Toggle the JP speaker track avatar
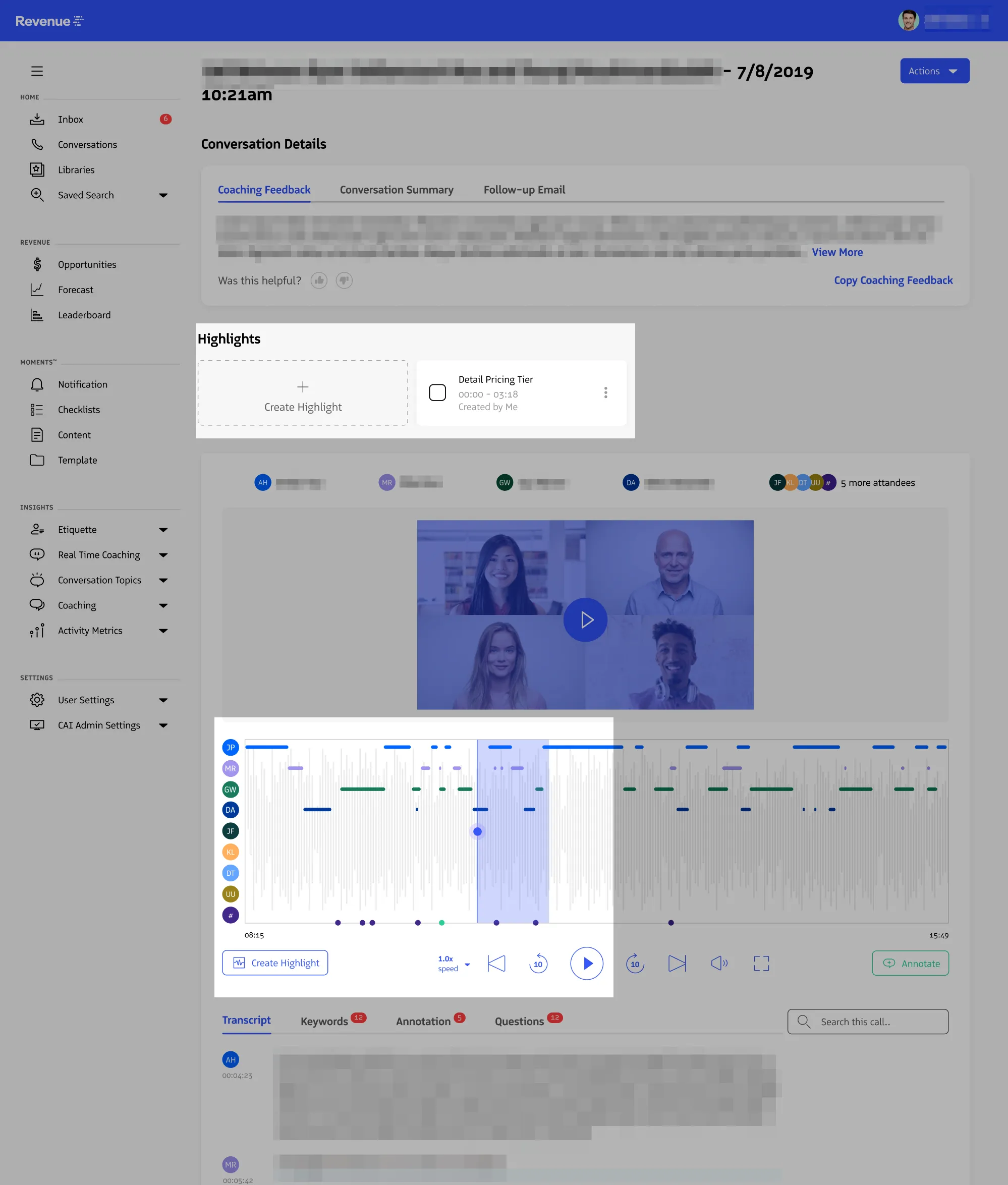 [x=230, y=747]
